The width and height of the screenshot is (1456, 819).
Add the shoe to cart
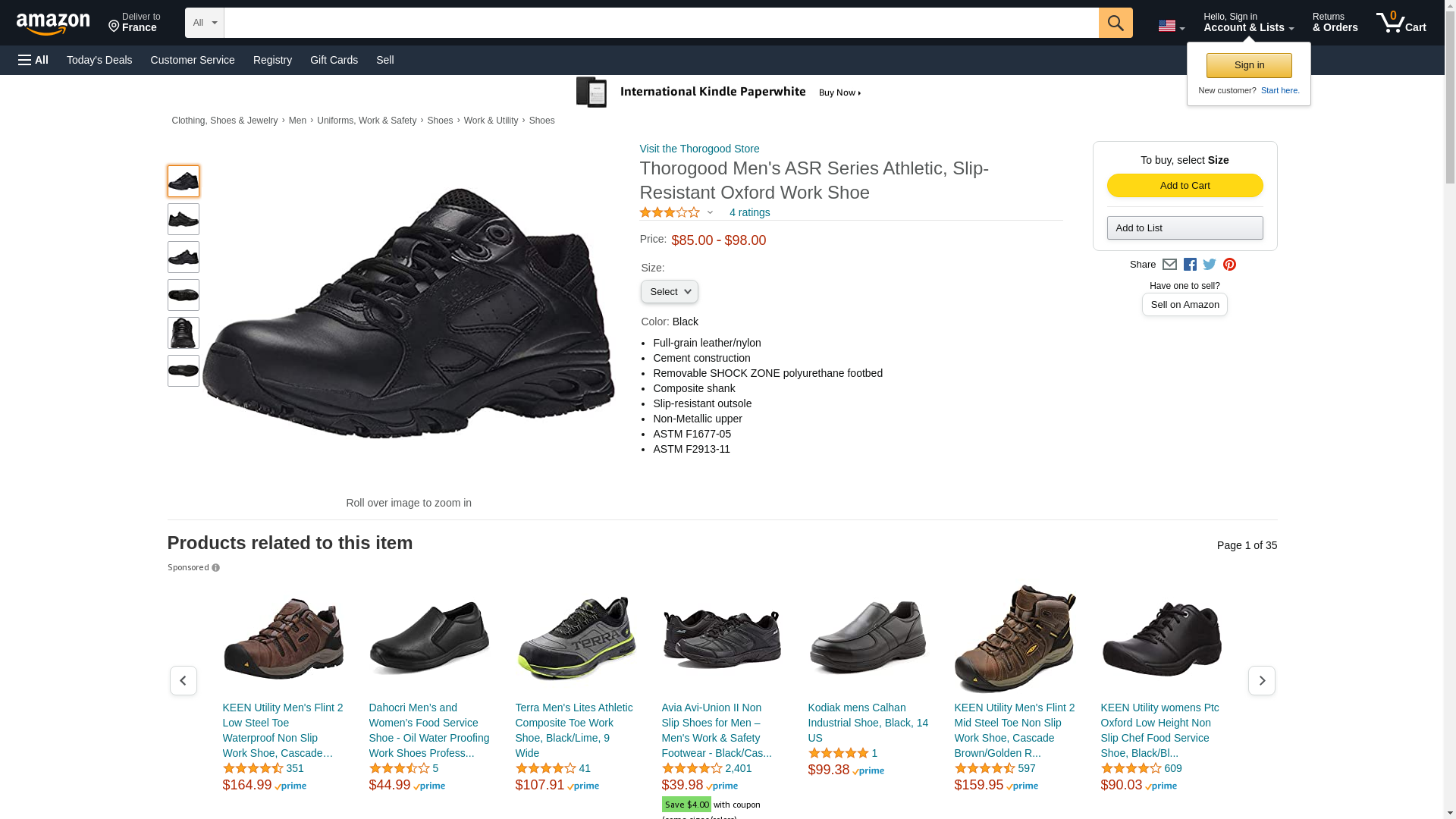(1185, 186)
